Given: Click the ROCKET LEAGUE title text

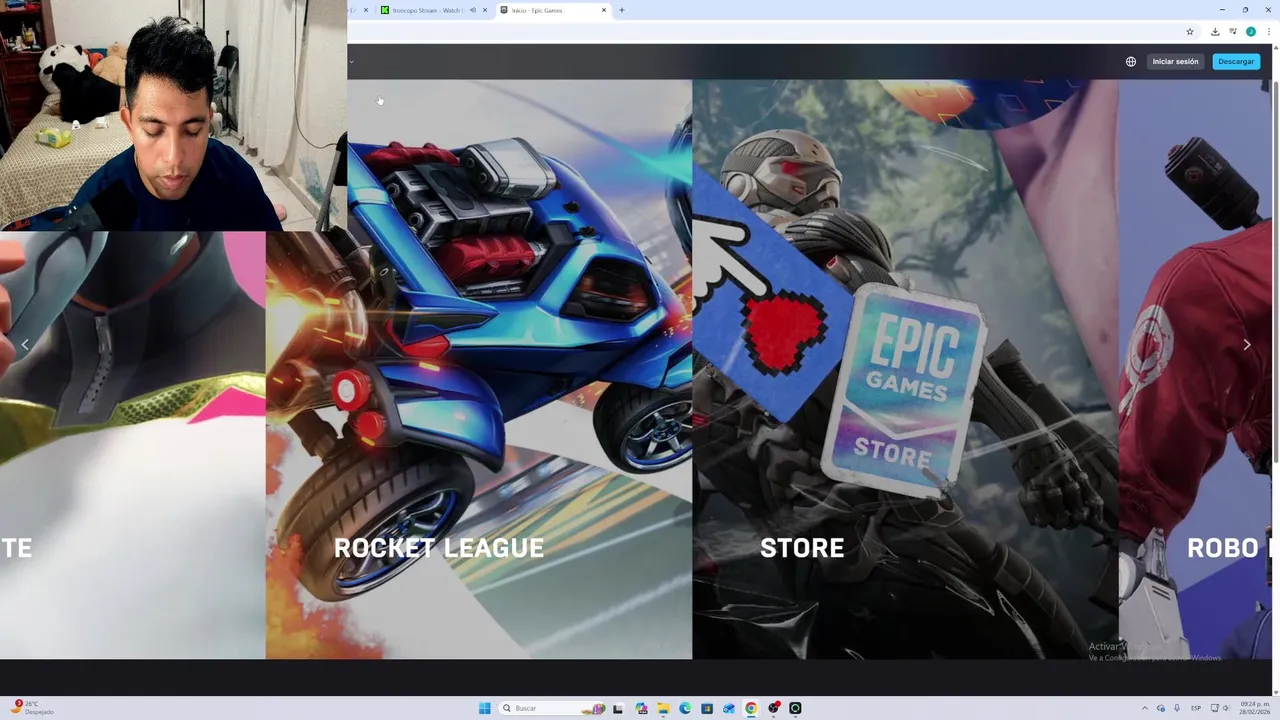Looking at the screenshot, I should [x=439, y=548].
